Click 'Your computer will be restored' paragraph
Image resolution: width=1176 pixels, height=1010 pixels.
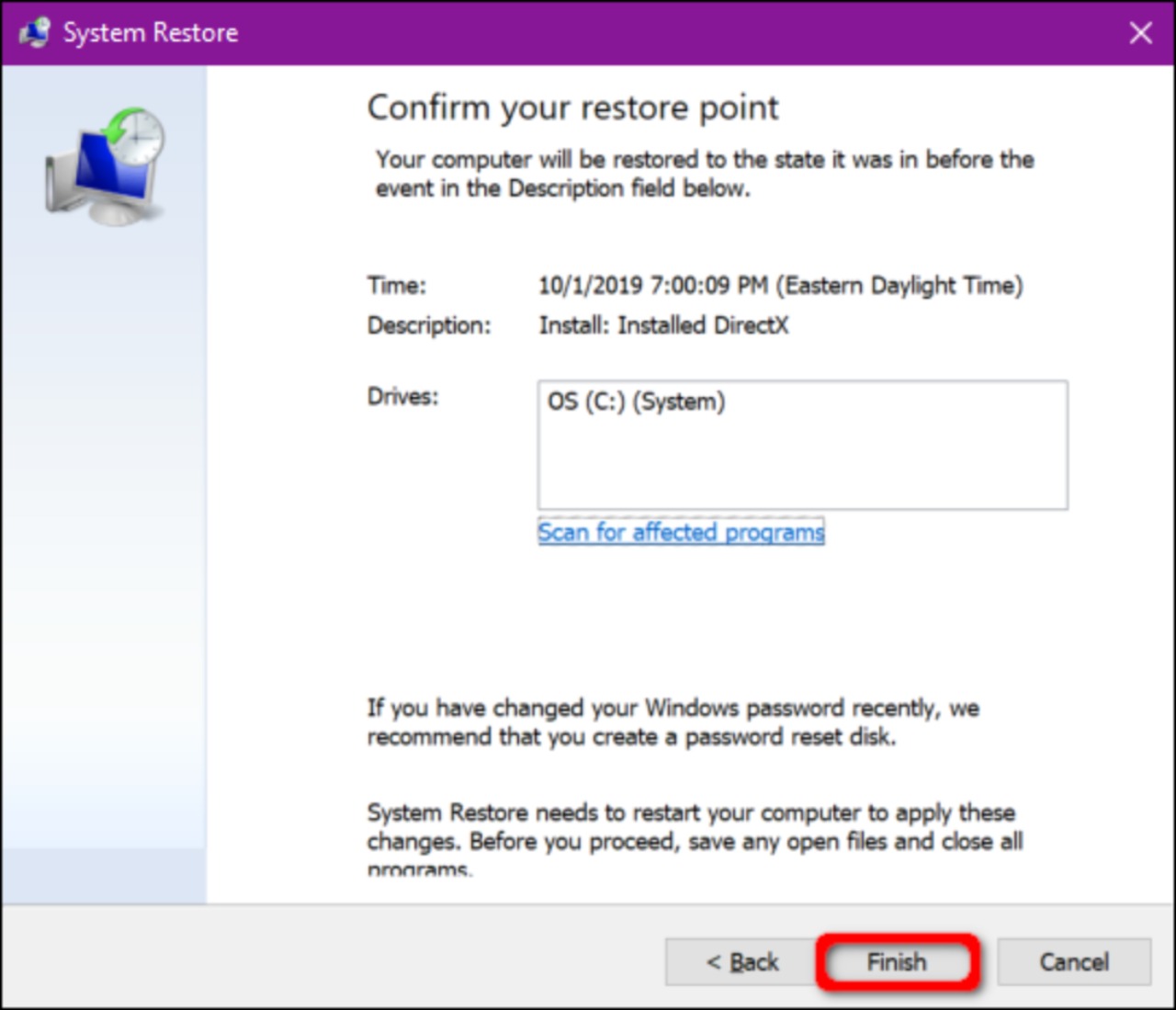point(705,174)
